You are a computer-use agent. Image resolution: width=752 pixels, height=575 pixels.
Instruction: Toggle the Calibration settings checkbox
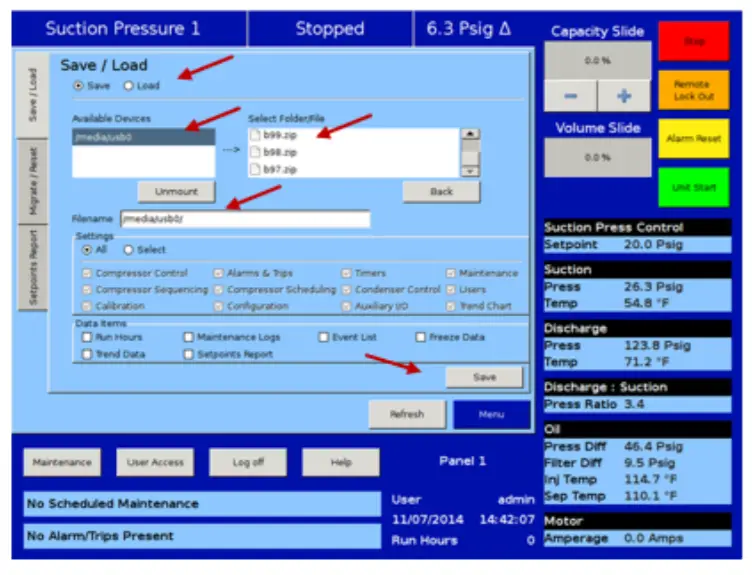pyautogui.click(x=87, y=306)
